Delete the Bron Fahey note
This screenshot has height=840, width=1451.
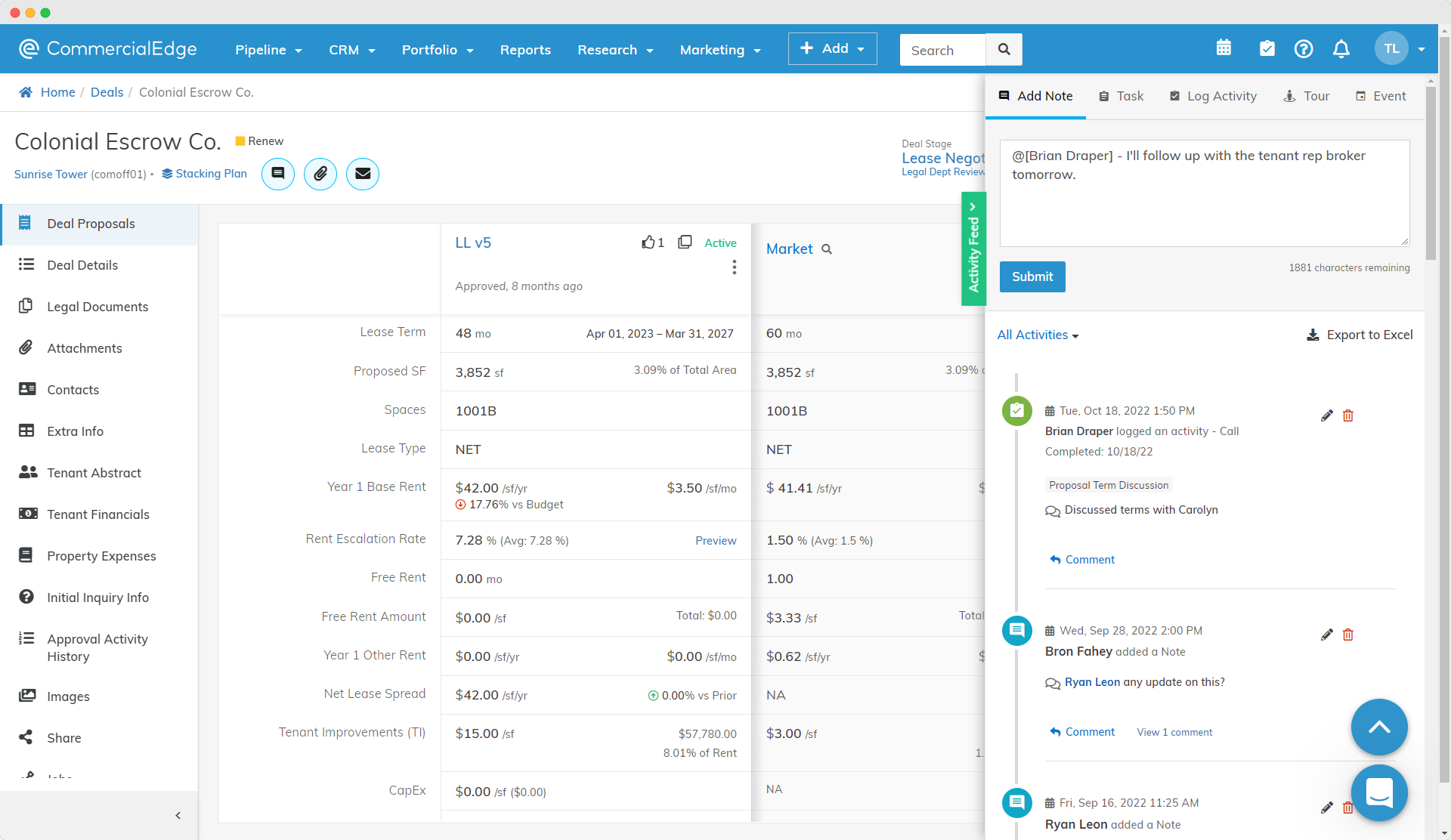click(x=1348, y=635)
